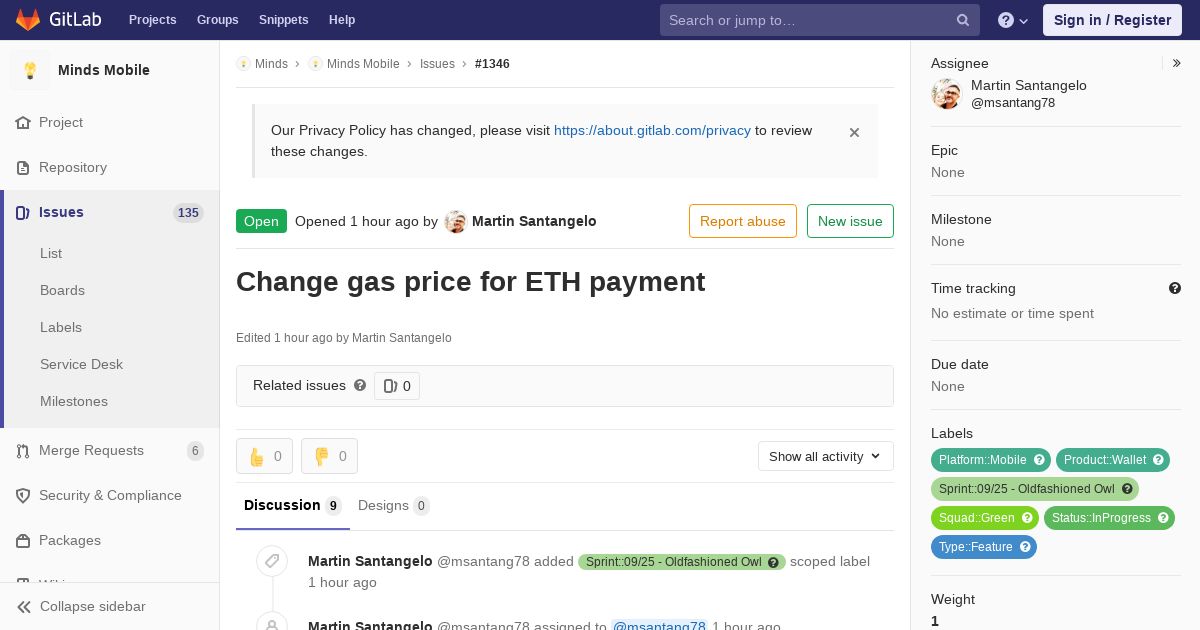Switch to the Designs tab

click(394, 506)
